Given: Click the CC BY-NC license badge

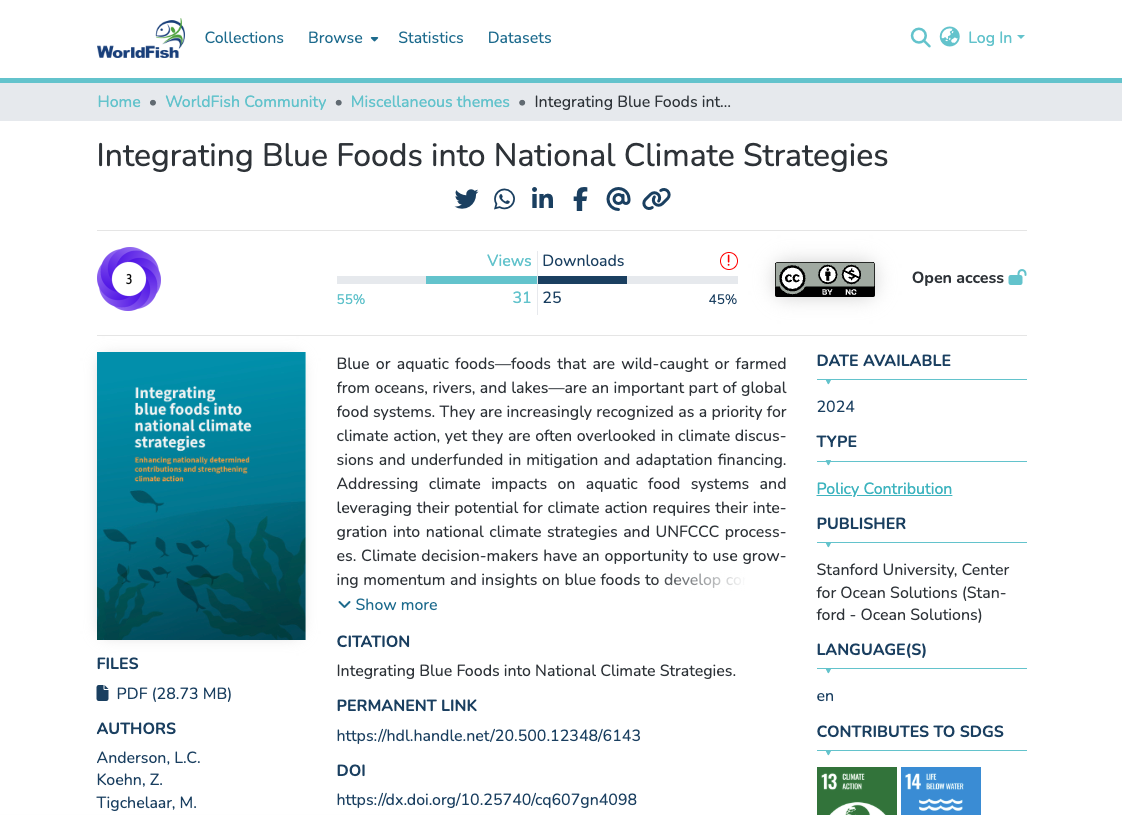Looking at the screenshot, I should 824,278.
